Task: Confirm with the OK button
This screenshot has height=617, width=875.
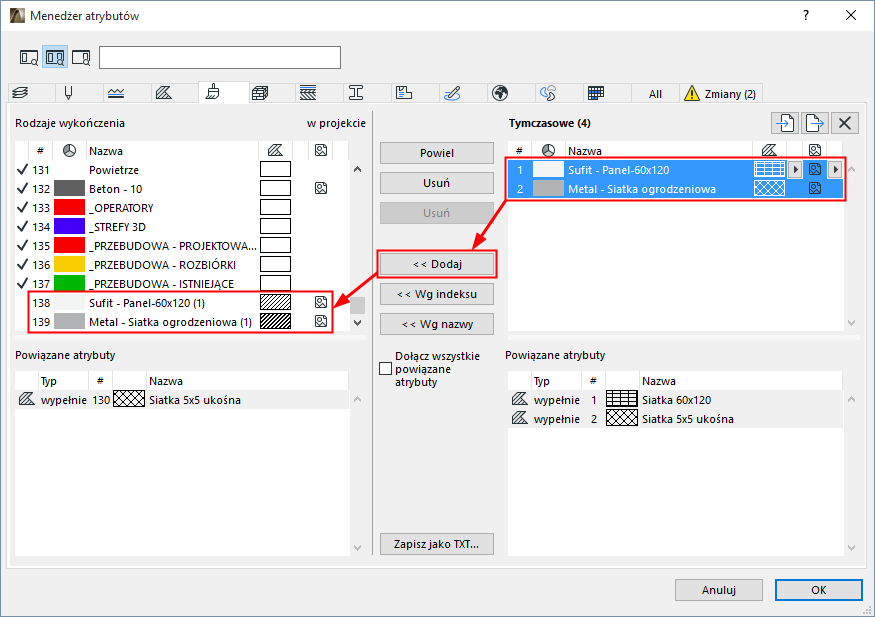Action: tap(819, 590)
